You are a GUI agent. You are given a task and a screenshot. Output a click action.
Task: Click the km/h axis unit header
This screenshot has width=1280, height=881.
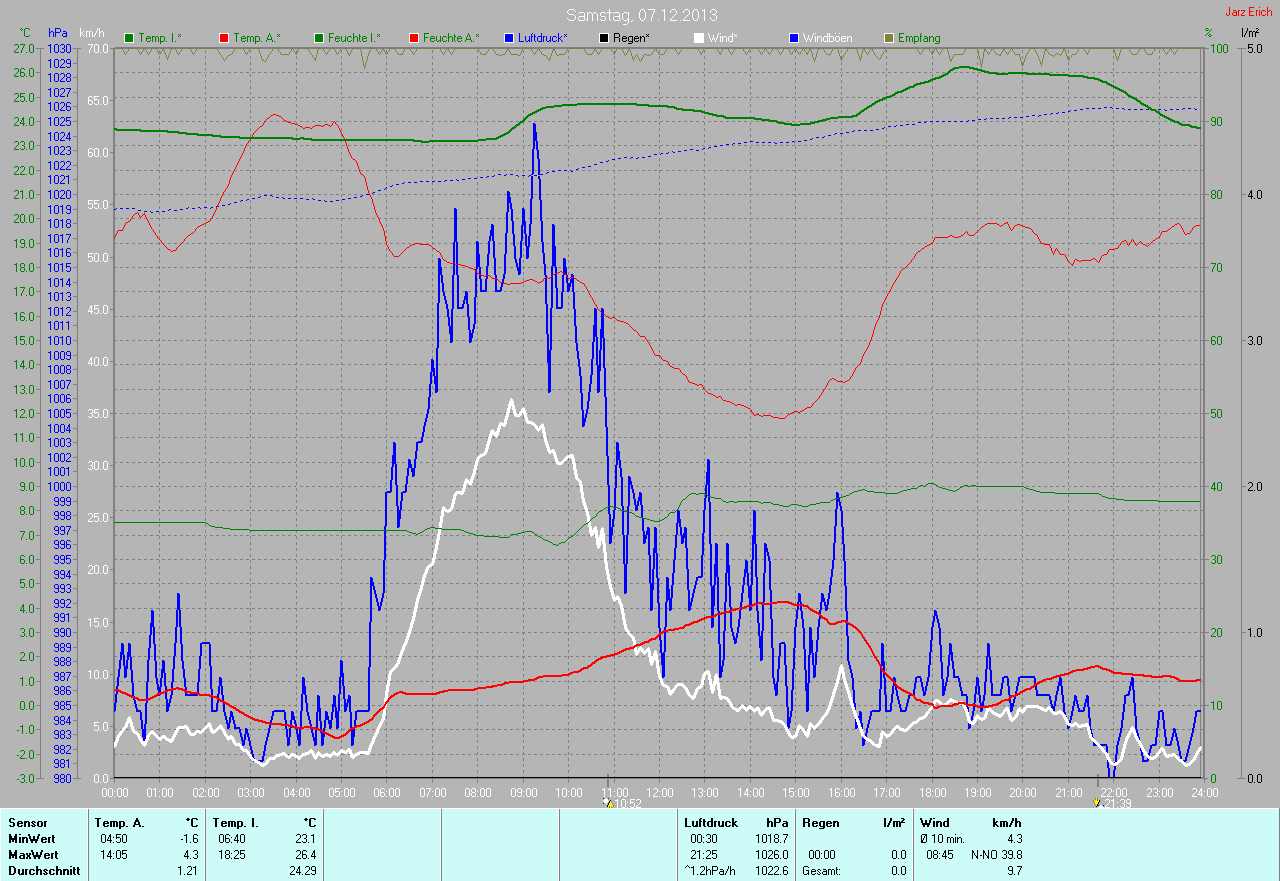coord(92,33)
